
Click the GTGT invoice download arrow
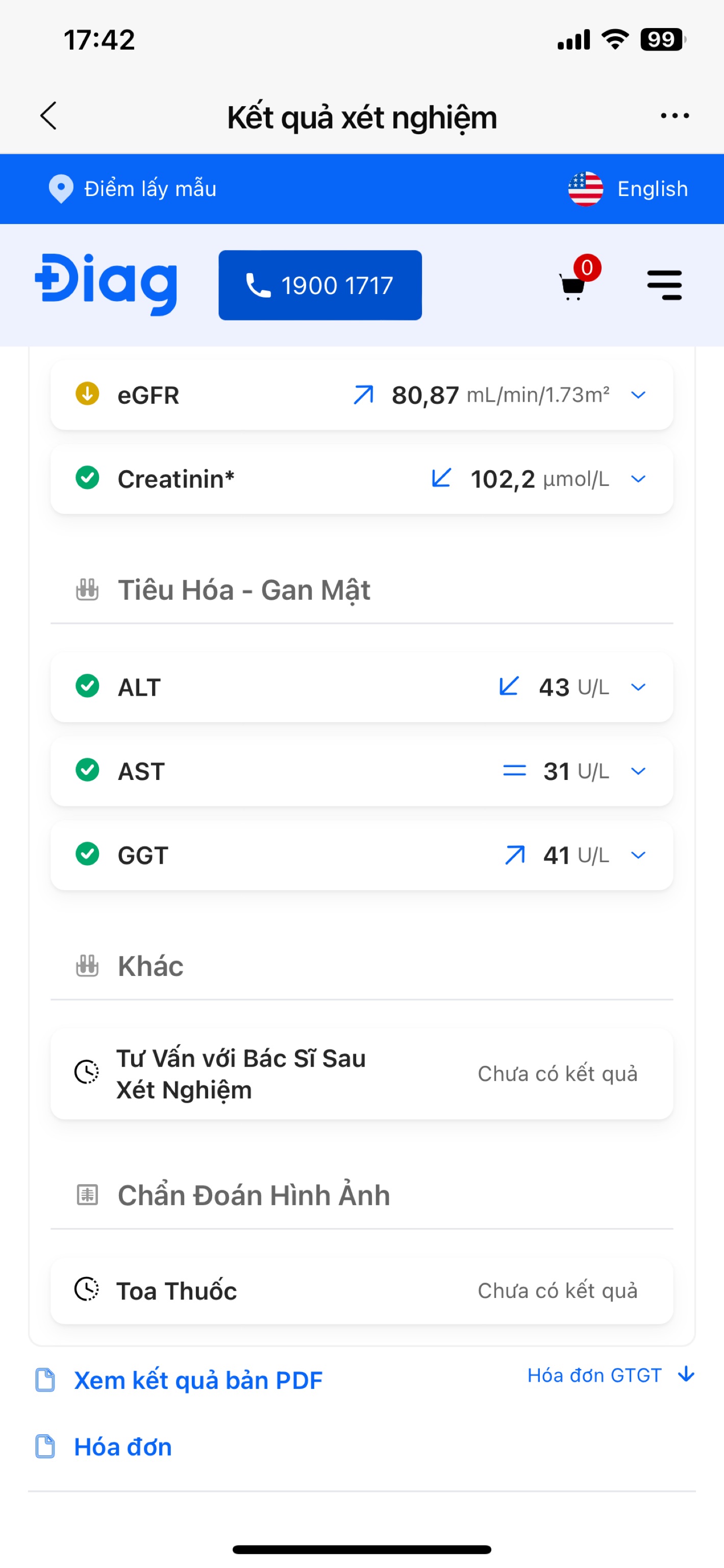click(686, 1374)
